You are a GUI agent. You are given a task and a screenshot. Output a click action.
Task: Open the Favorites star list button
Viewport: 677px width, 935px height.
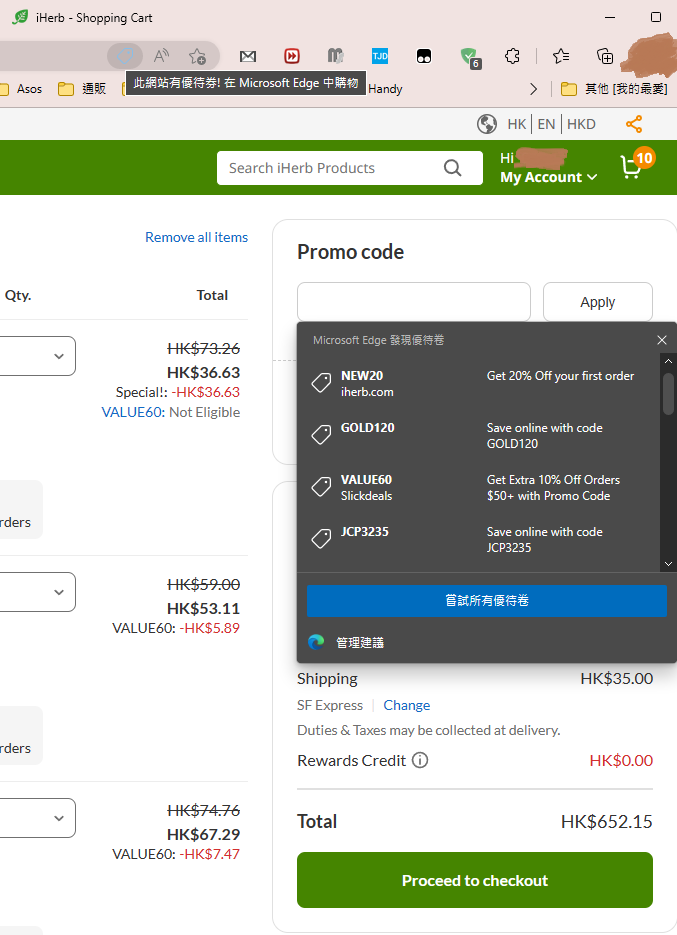coord(561,56)
